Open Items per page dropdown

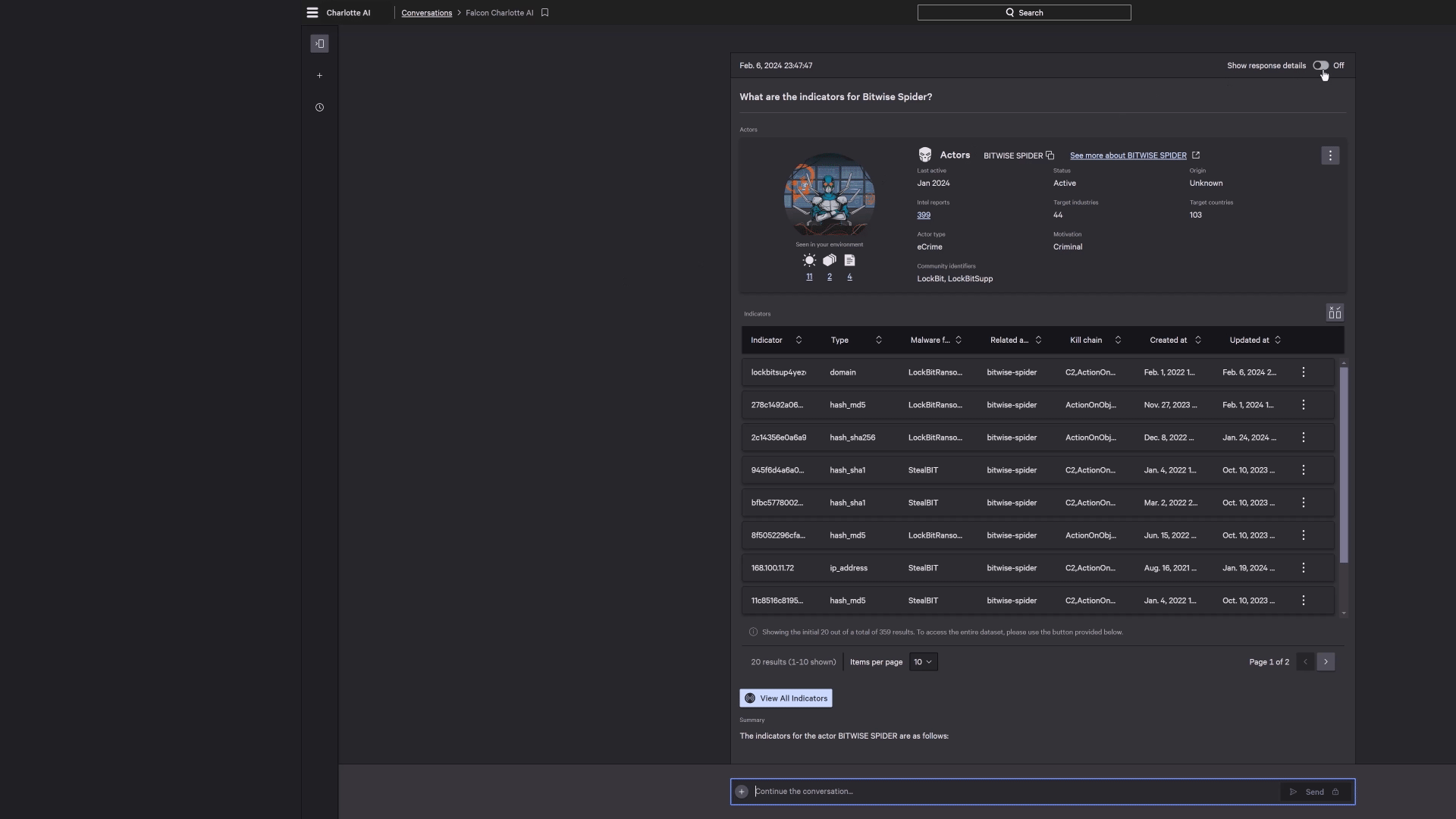coord(923,662)
